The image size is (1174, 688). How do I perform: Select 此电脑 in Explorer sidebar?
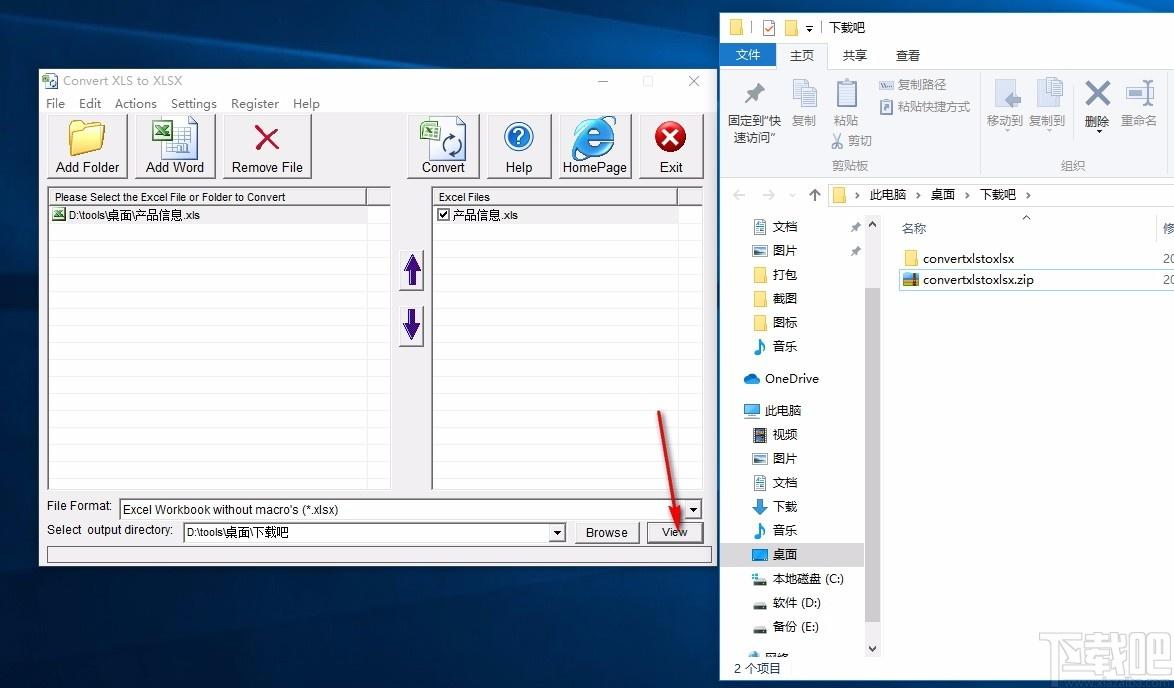[x=773, y=410]
